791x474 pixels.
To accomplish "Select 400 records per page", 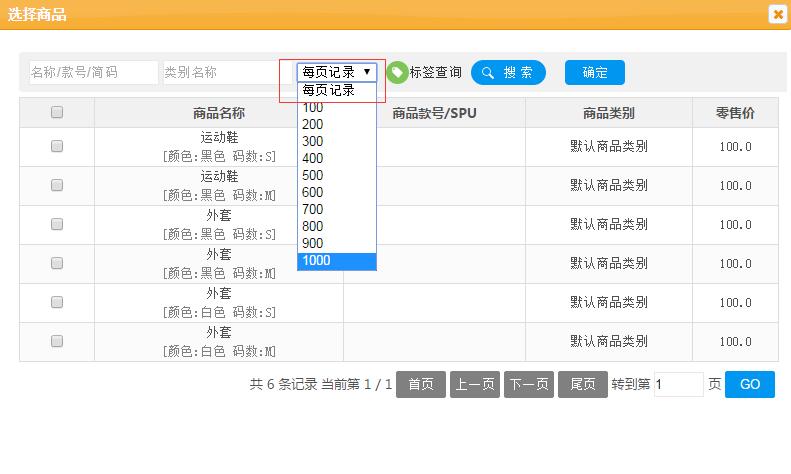I will point(337,158).
